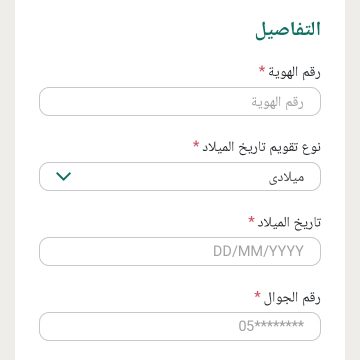
Task: Click the DD/MM/YYYY placeholder text
Action: 258,251
